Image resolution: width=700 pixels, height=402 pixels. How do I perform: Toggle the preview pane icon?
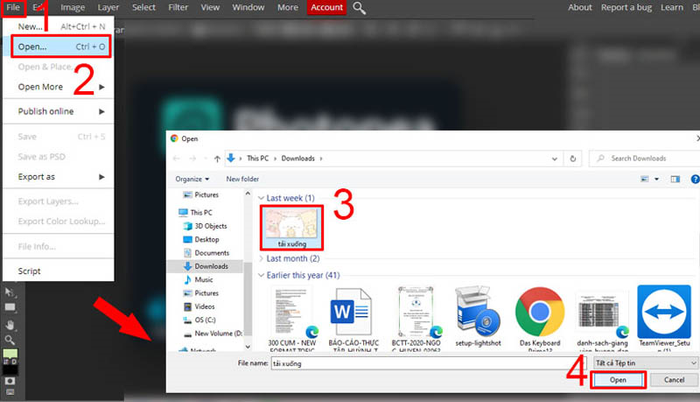[675, 179]
